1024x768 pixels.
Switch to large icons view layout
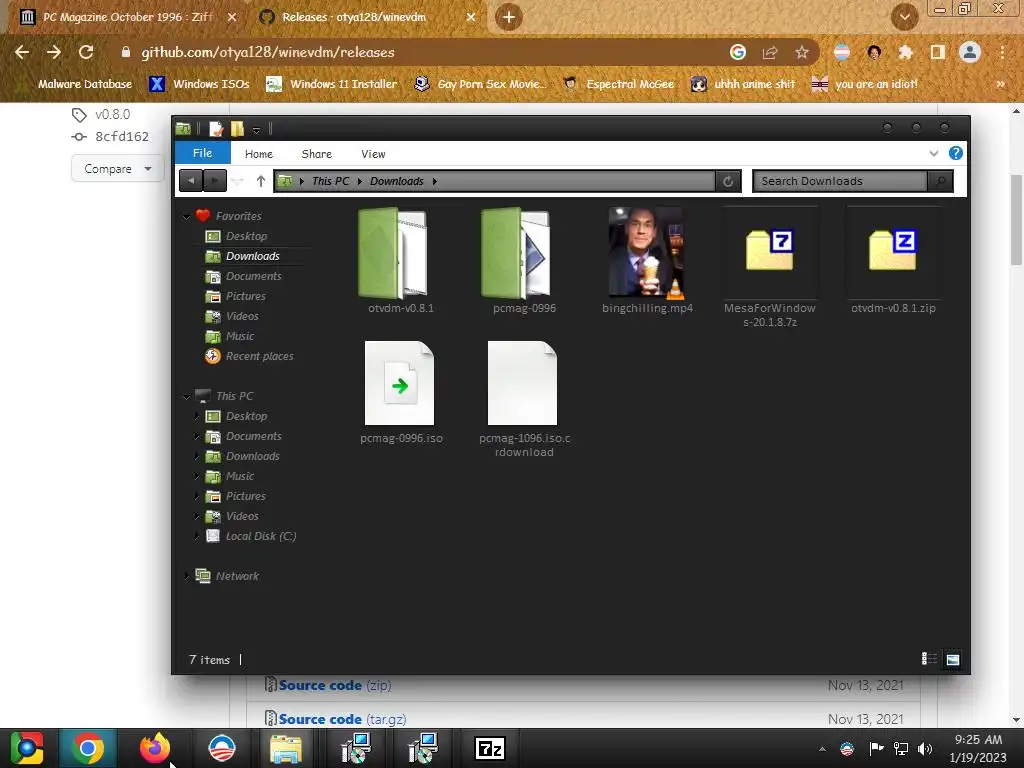pos(952,659)
